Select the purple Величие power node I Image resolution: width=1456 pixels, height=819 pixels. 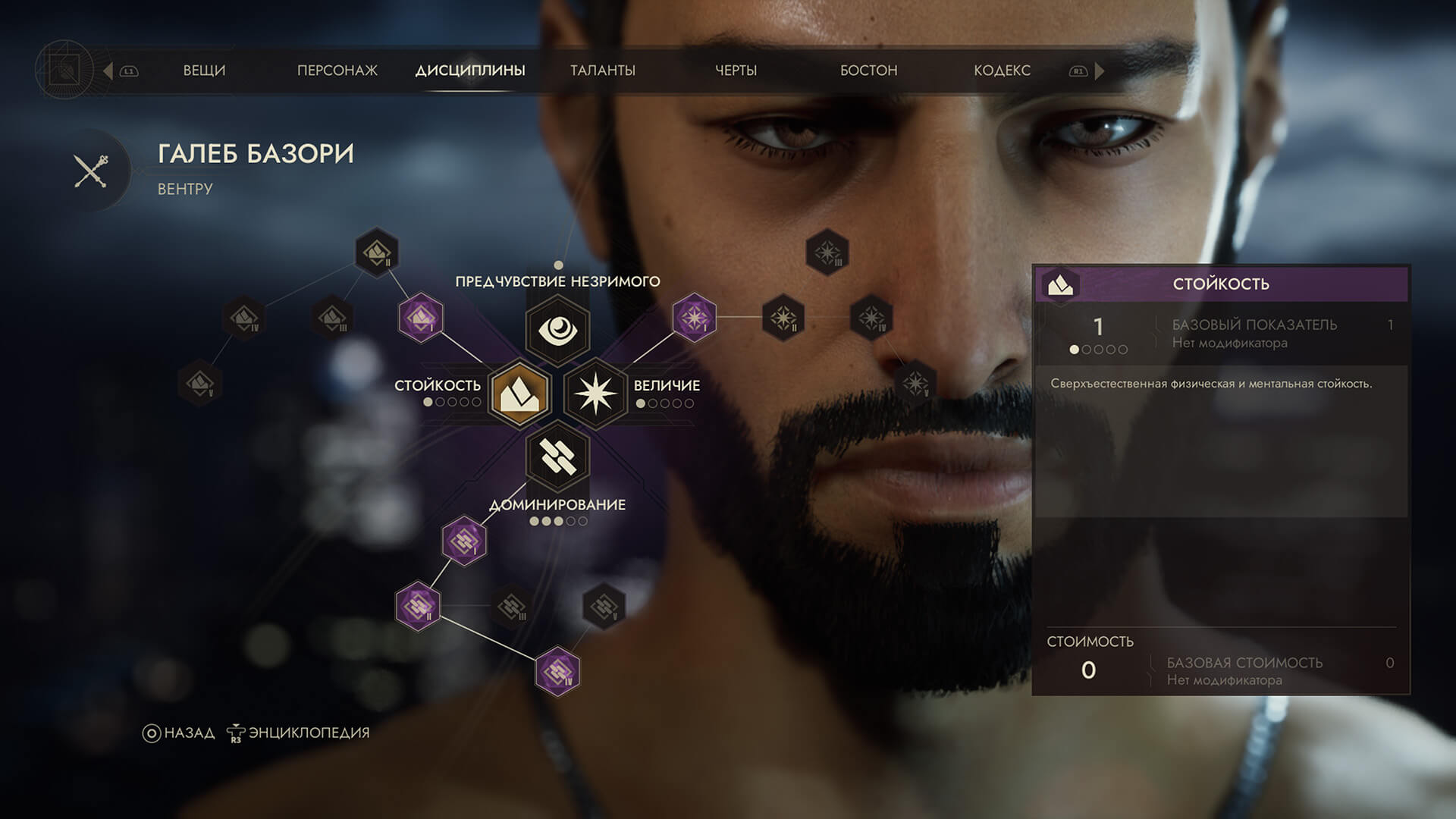pos(694,317)
